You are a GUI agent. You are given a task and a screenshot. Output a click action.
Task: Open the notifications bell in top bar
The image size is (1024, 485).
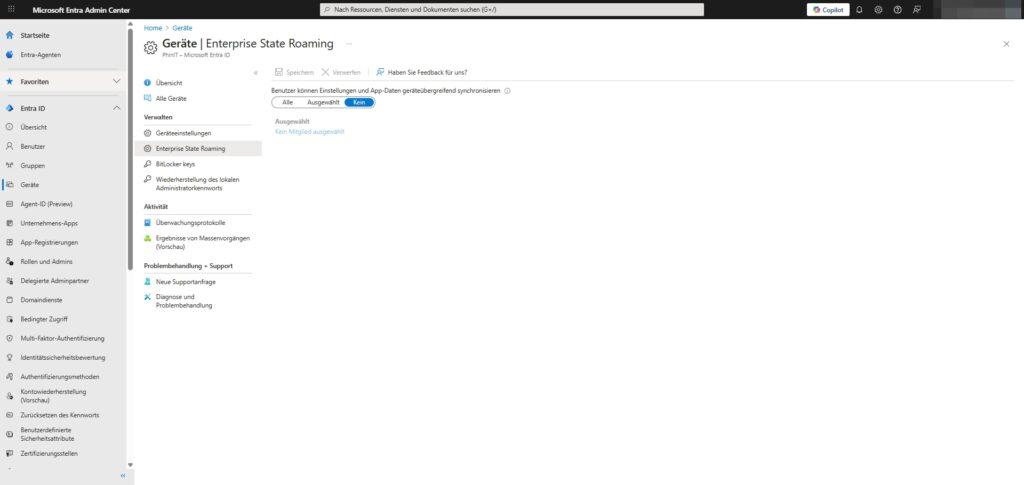click(859, 9)
